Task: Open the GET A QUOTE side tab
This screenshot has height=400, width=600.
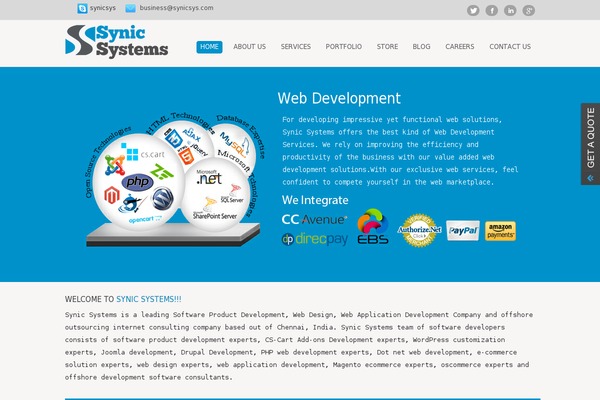Action: (x=590, y=144)
